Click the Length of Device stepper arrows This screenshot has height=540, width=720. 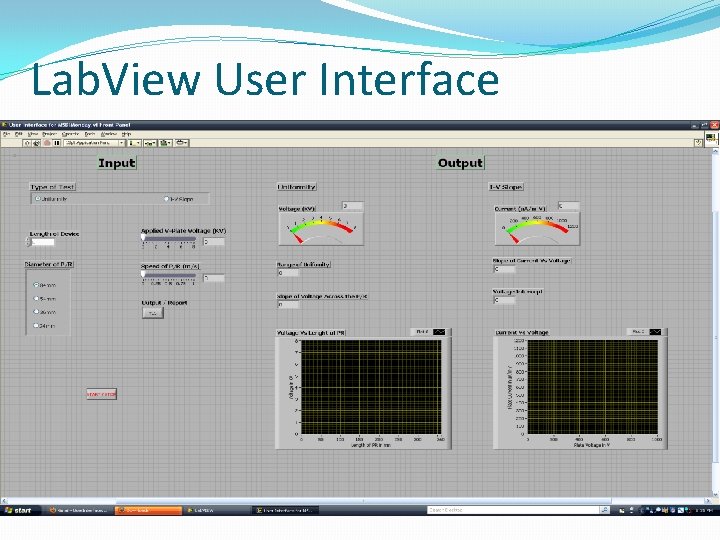[28, 242]
